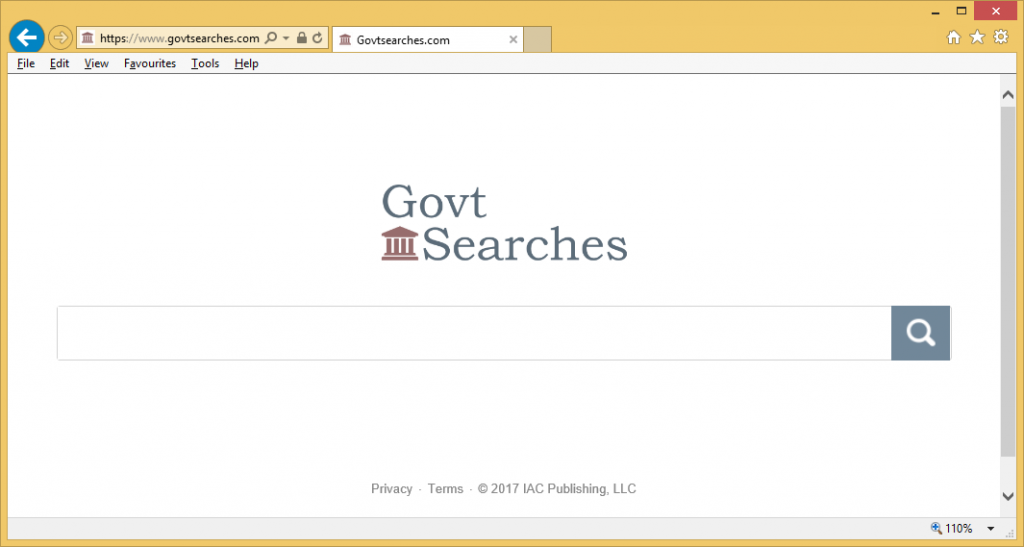Open the Tools gear icon
This screenshot has width=1024, height=547.
point(1000,37)
